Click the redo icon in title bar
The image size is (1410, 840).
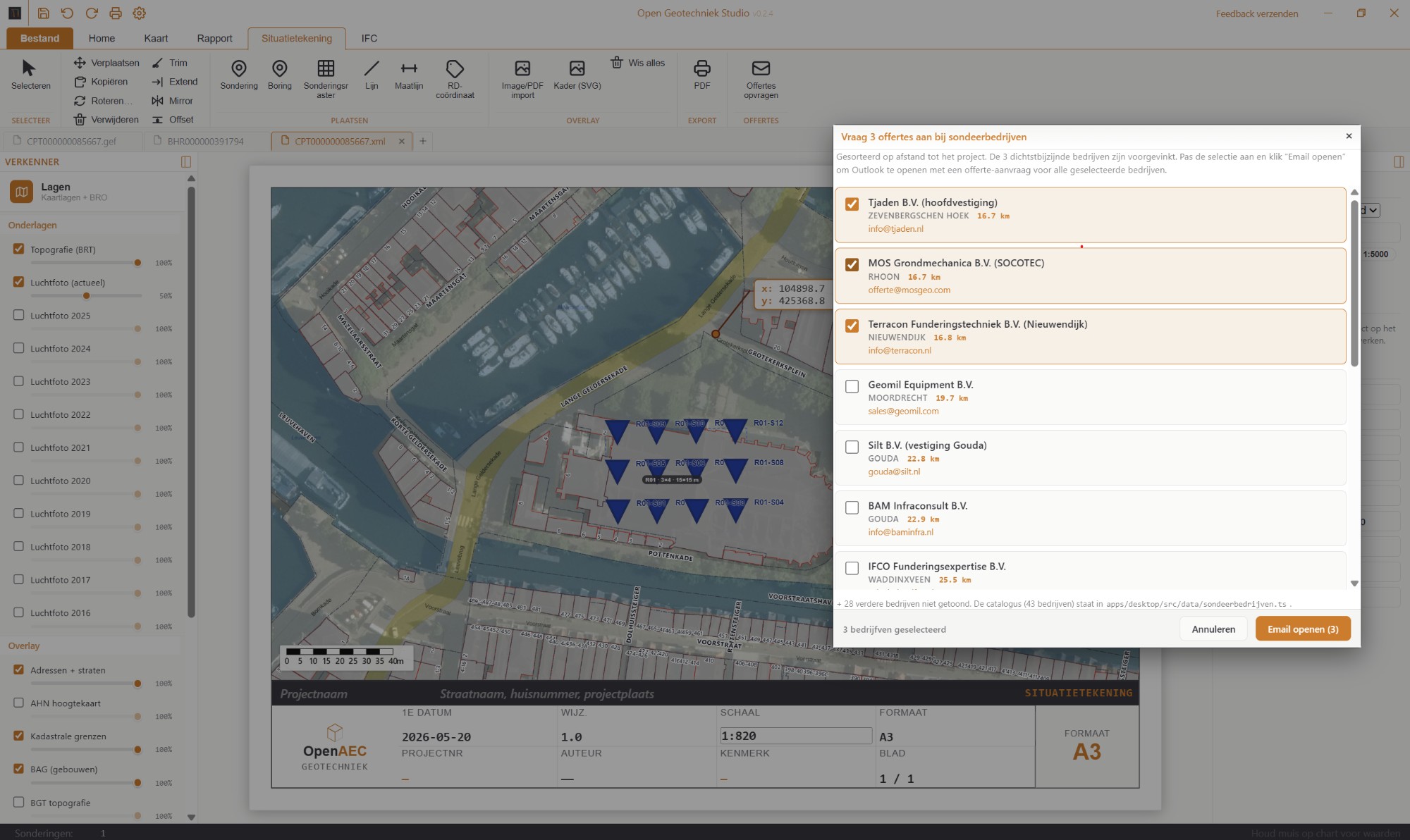coord(91,13)
